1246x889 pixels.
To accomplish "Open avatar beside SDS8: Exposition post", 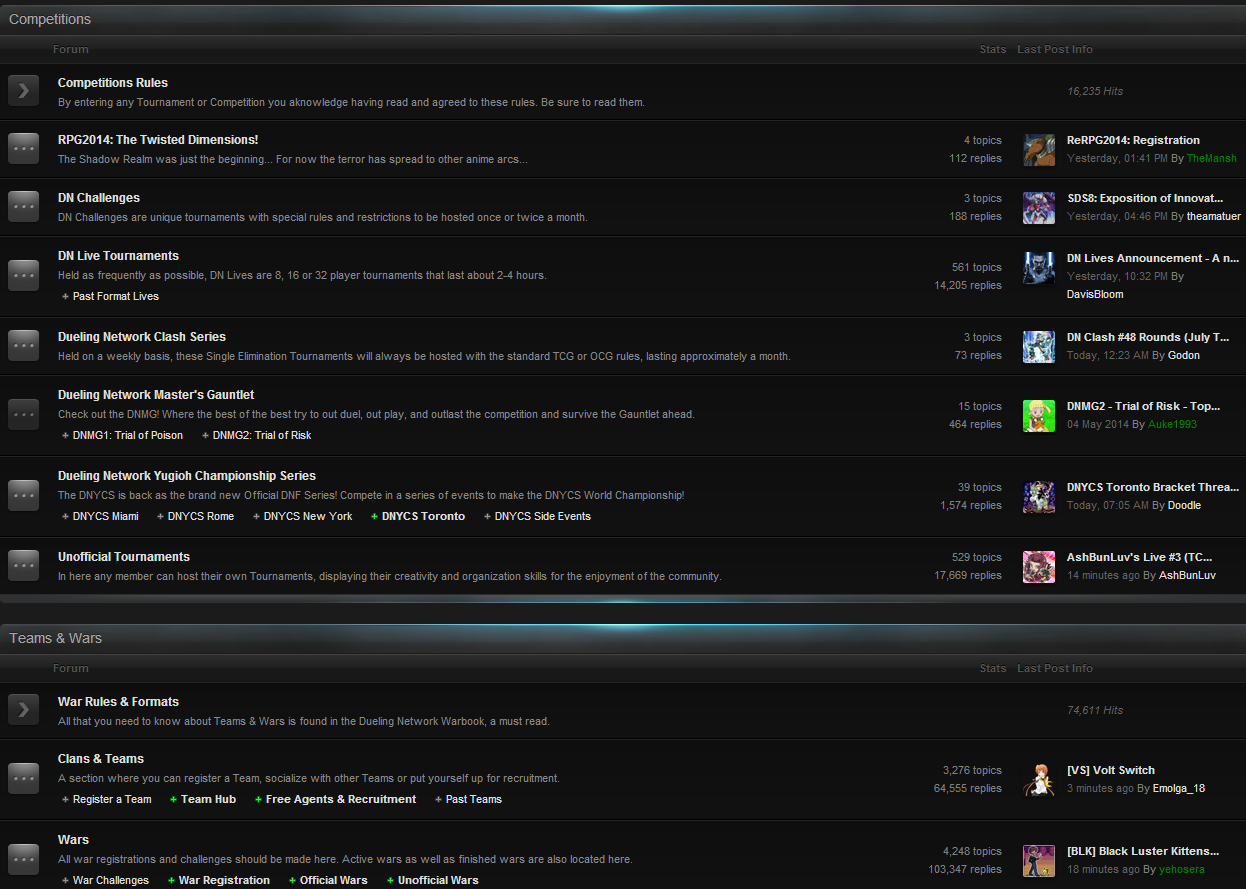I will (1039, 208).
